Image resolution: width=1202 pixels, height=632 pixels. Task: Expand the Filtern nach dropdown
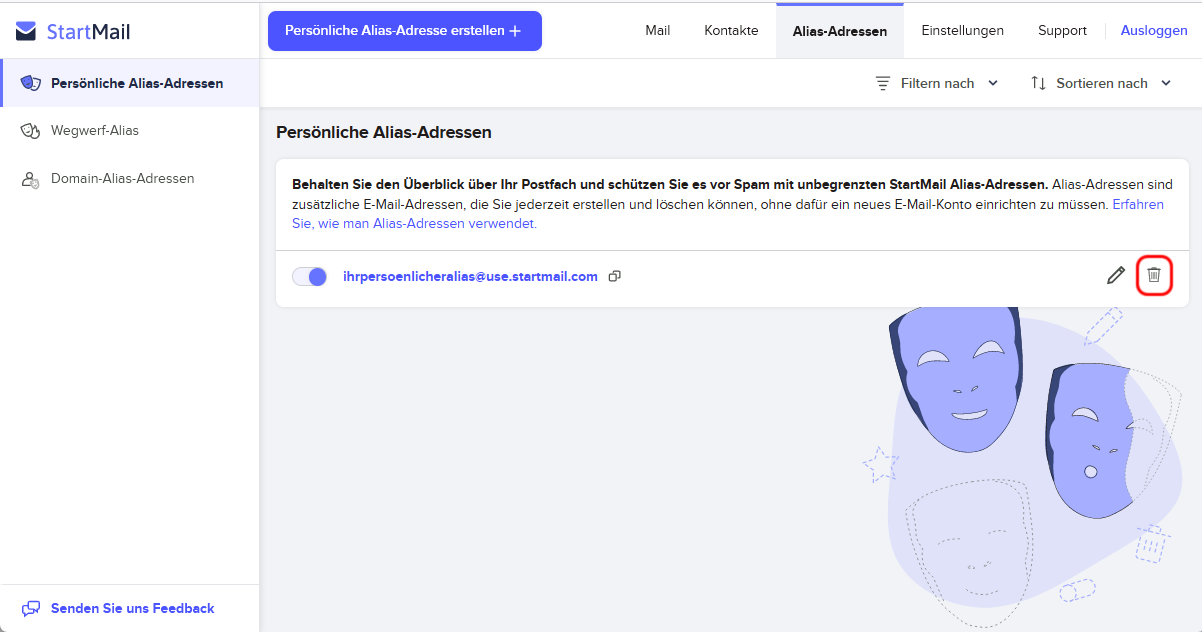point(937,83)
